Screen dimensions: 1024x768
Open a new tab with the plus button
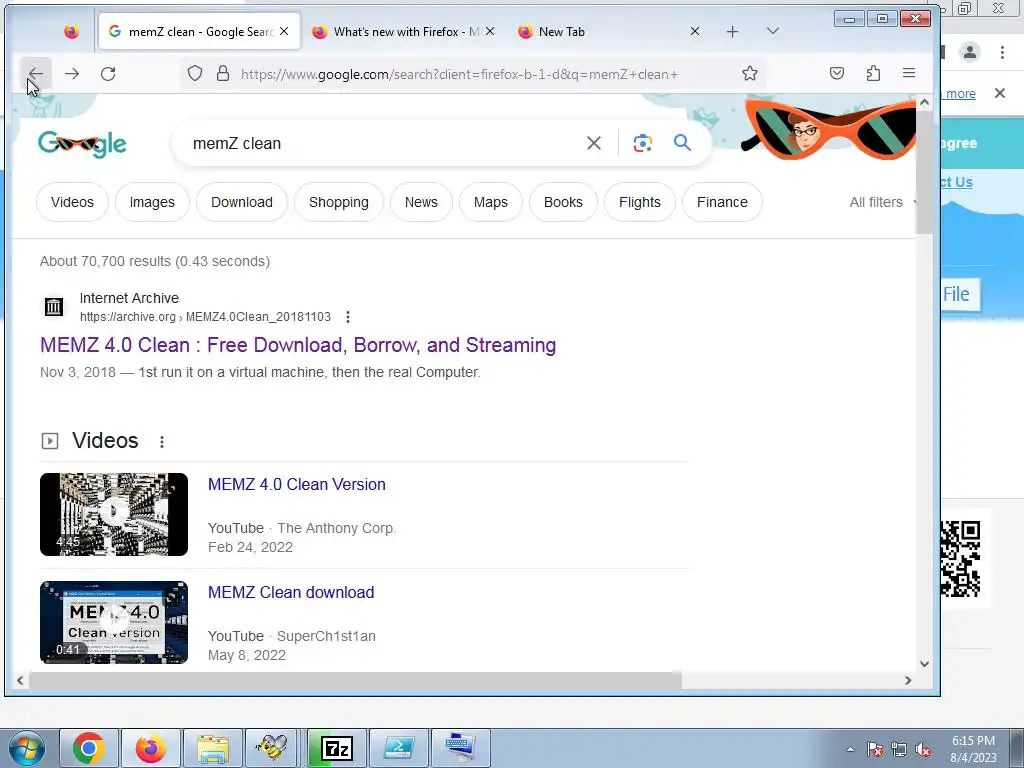click(x=733, y=31)
